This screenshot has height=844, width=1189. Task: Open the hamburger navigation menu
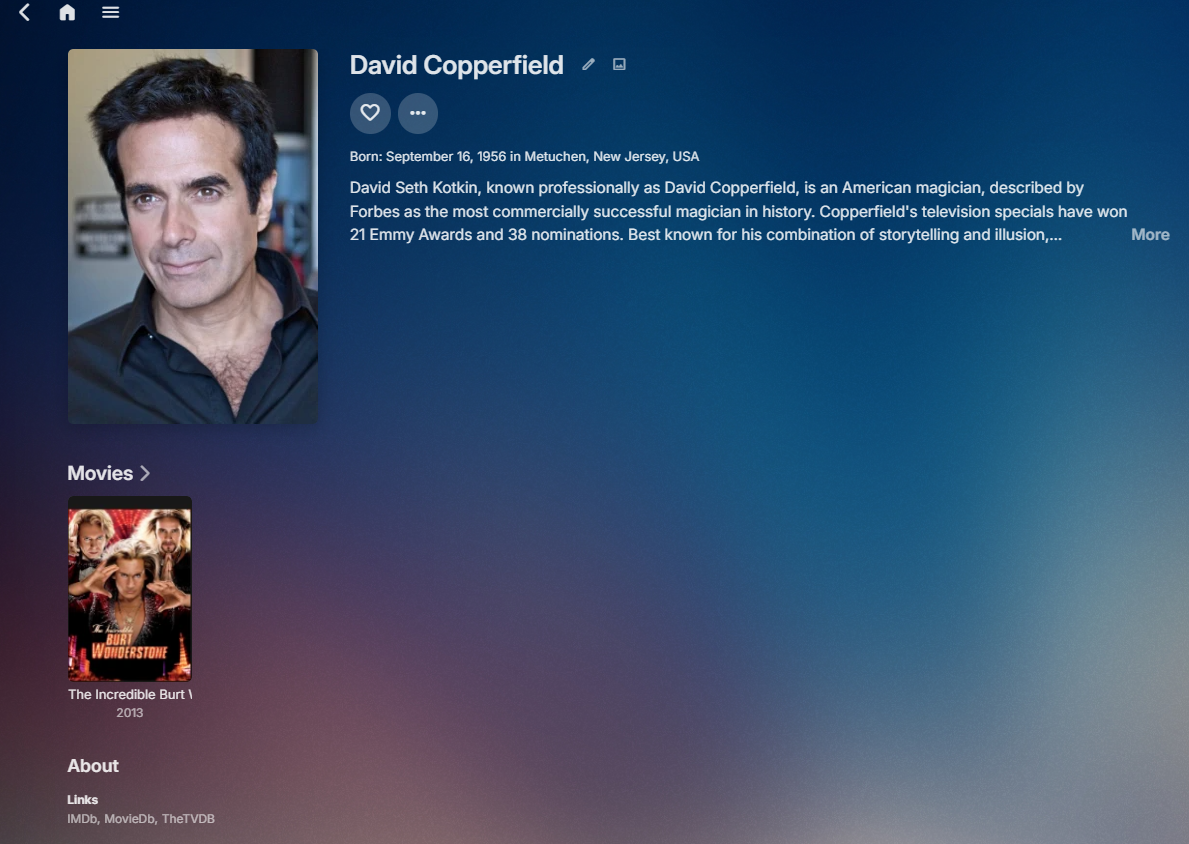tap(111, 12)
